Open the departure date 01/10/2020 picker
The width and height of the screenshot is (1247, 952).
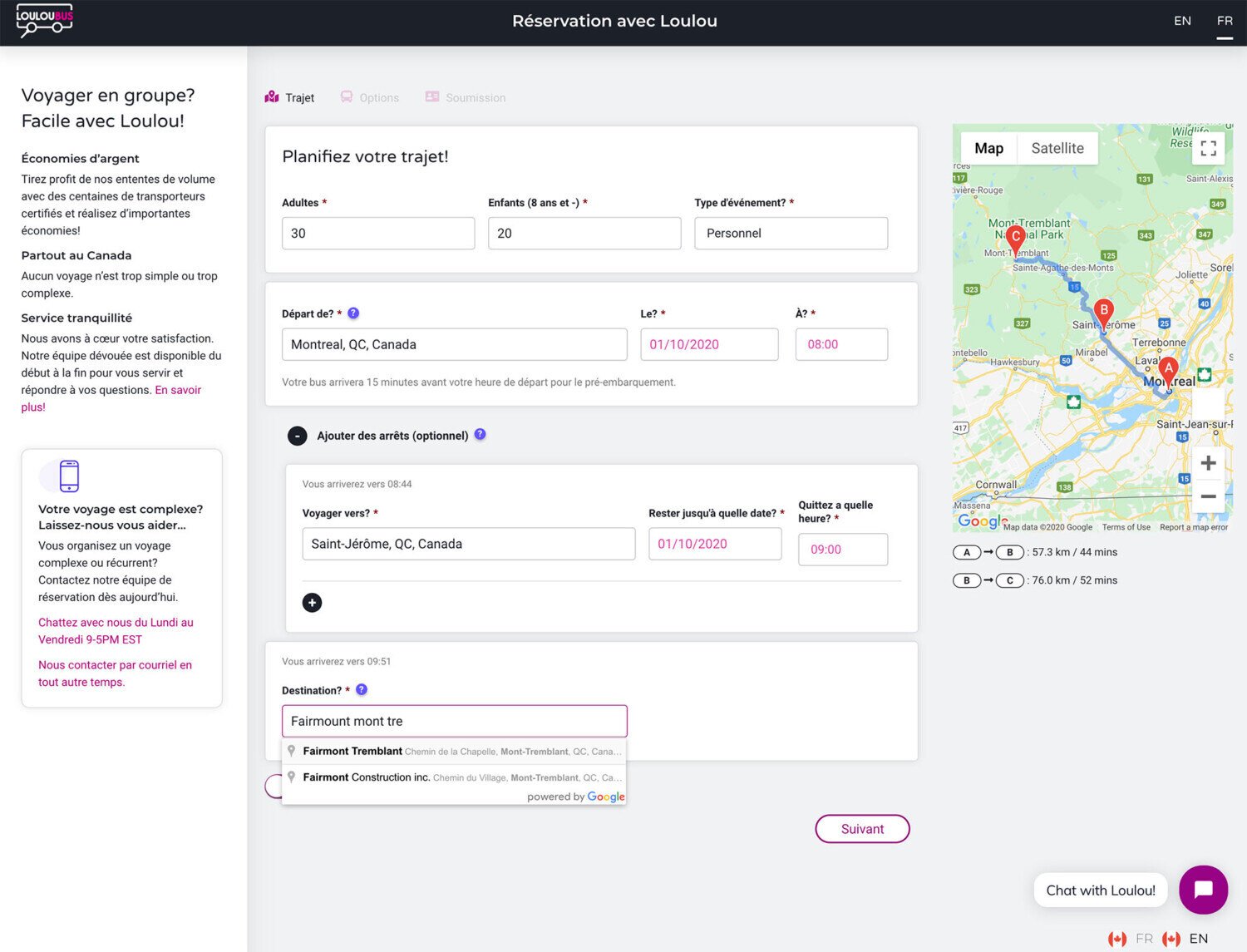pyautogui.click(x=709, y=344)
